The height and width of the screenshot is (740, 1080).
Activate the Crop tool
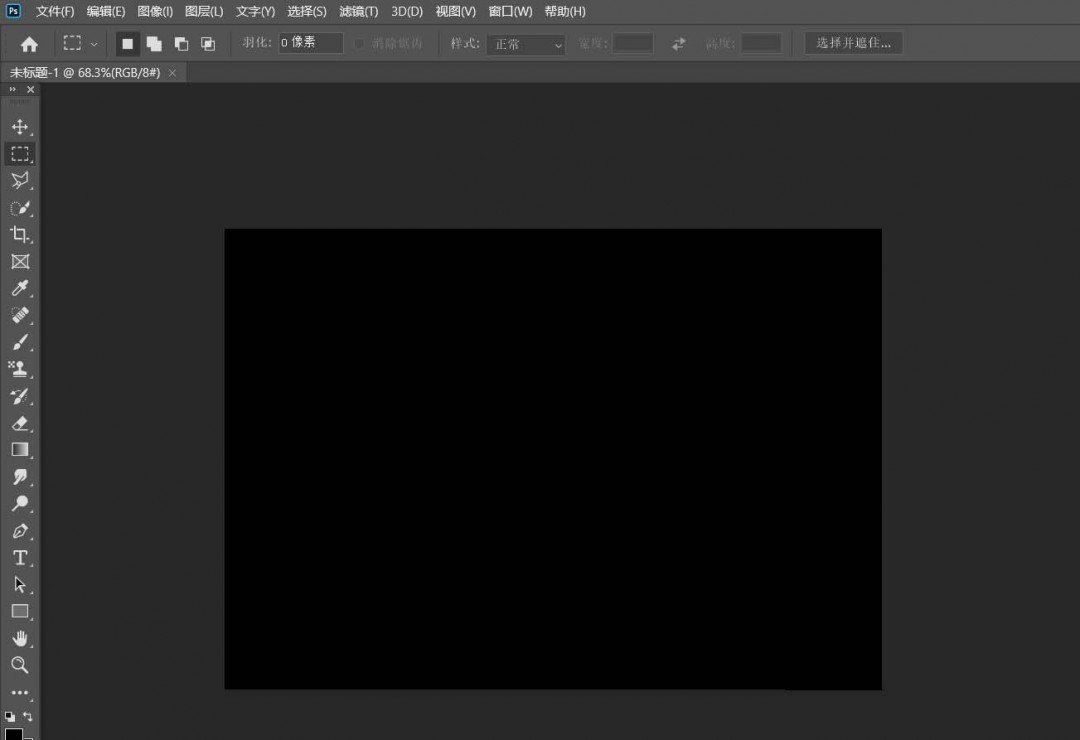21,235
